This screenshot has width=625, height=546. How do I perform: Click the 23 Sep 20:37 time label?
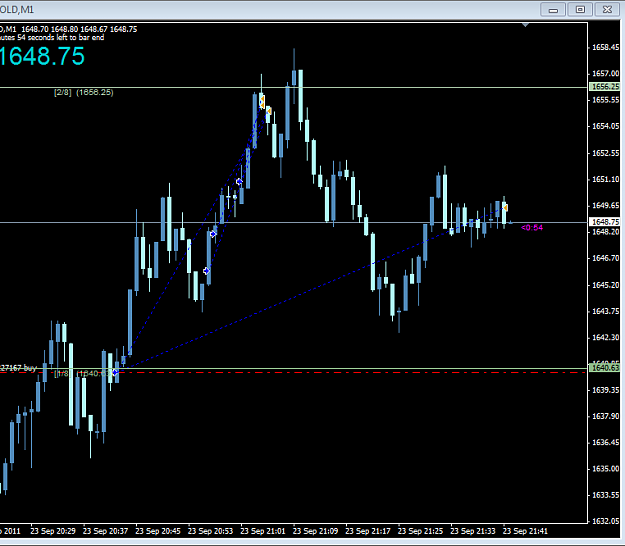click(x=105, y=531)
